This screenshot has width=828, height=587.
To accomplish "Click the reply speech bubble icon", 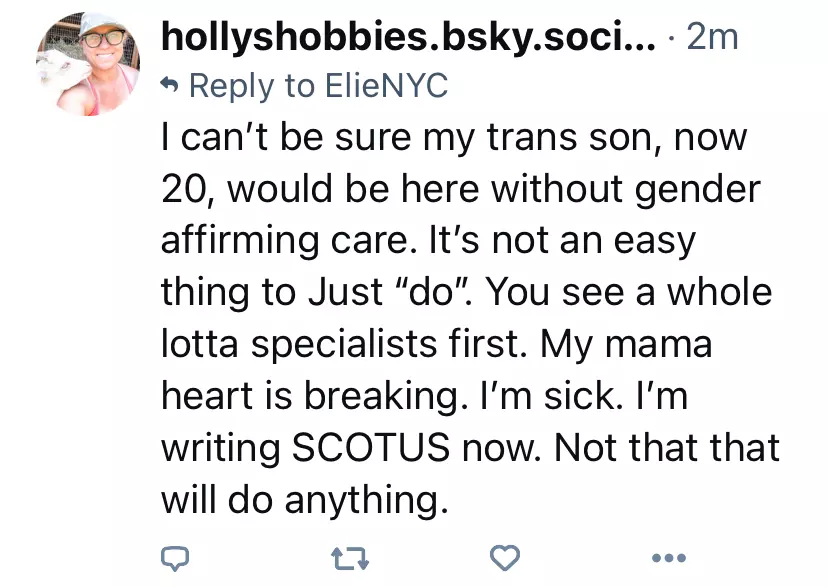I will [x=175, y=558].
